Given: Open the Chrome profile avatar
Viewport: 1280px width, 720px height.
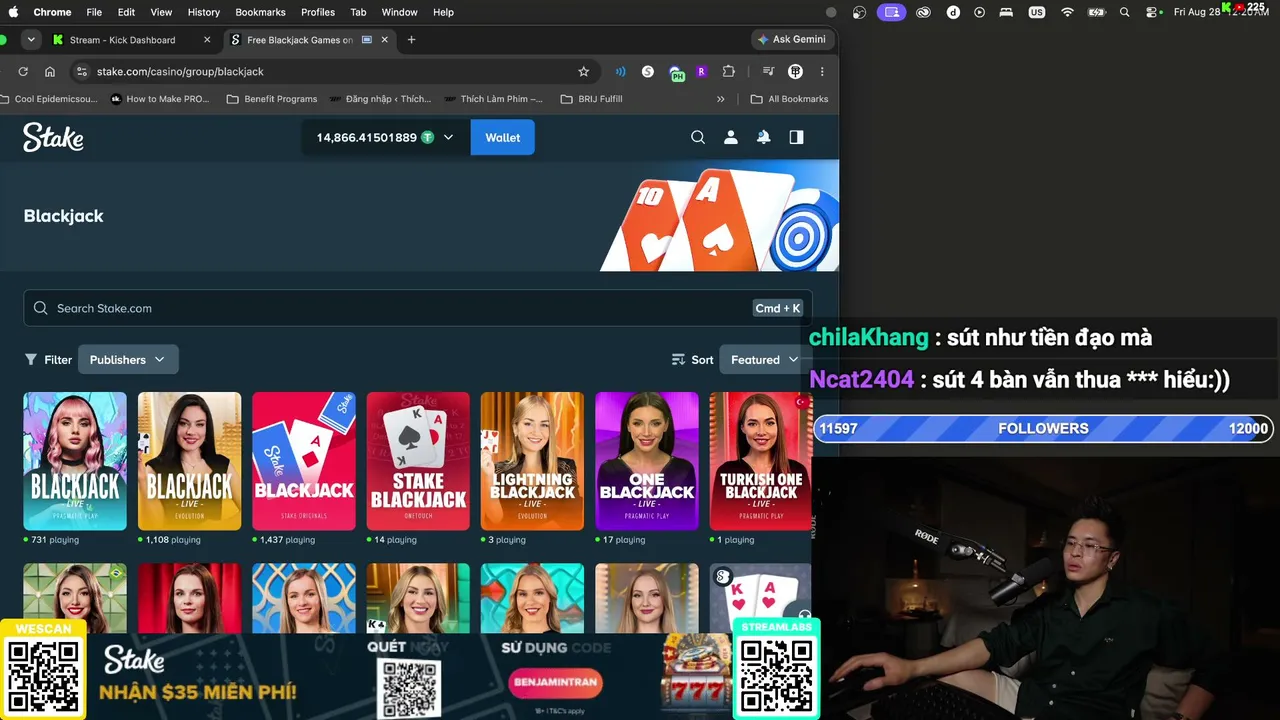Looking at the screenshot, I should (x=795, y=71).
